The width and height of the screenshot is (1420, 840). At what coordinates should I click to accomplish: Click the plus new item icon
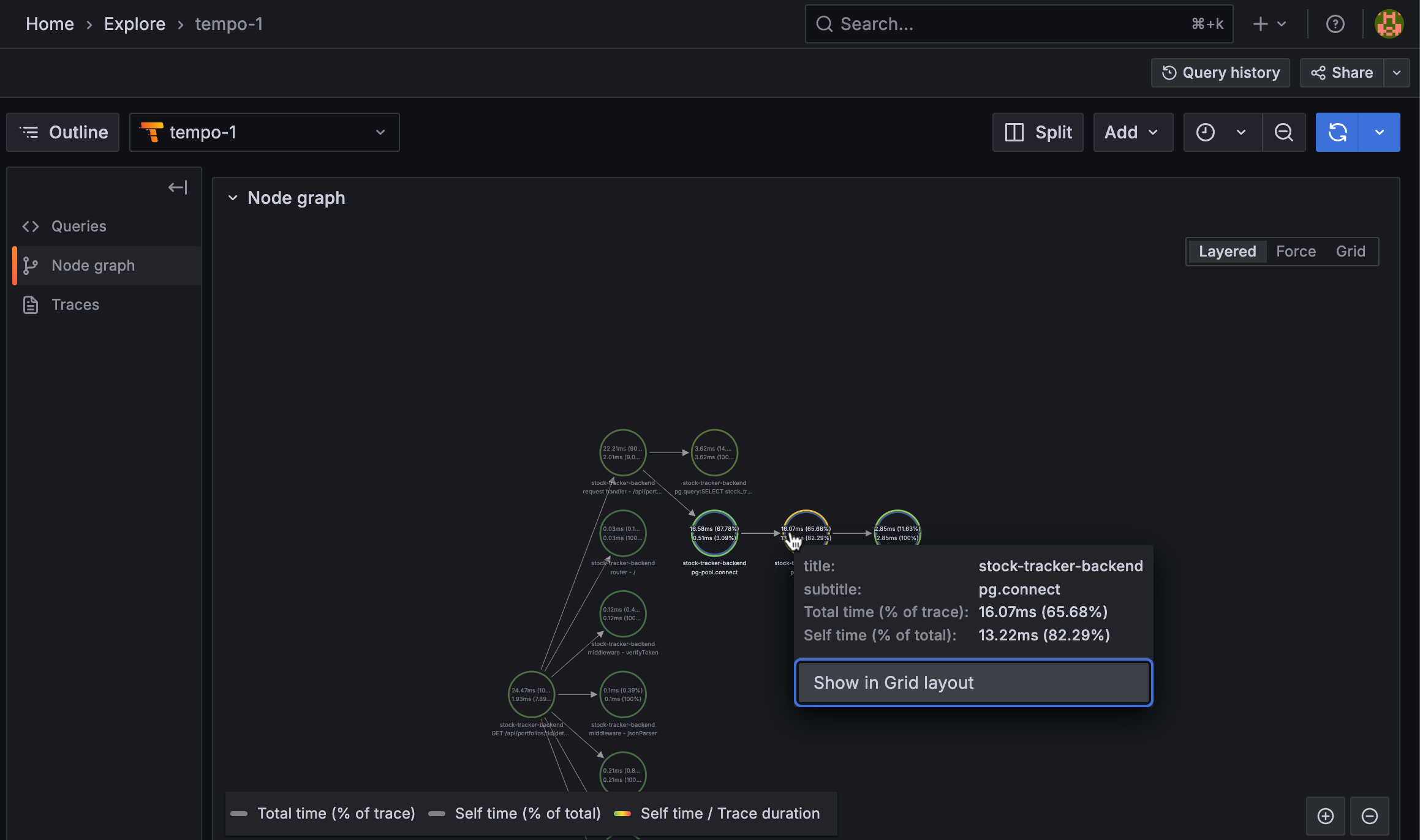1260,24
